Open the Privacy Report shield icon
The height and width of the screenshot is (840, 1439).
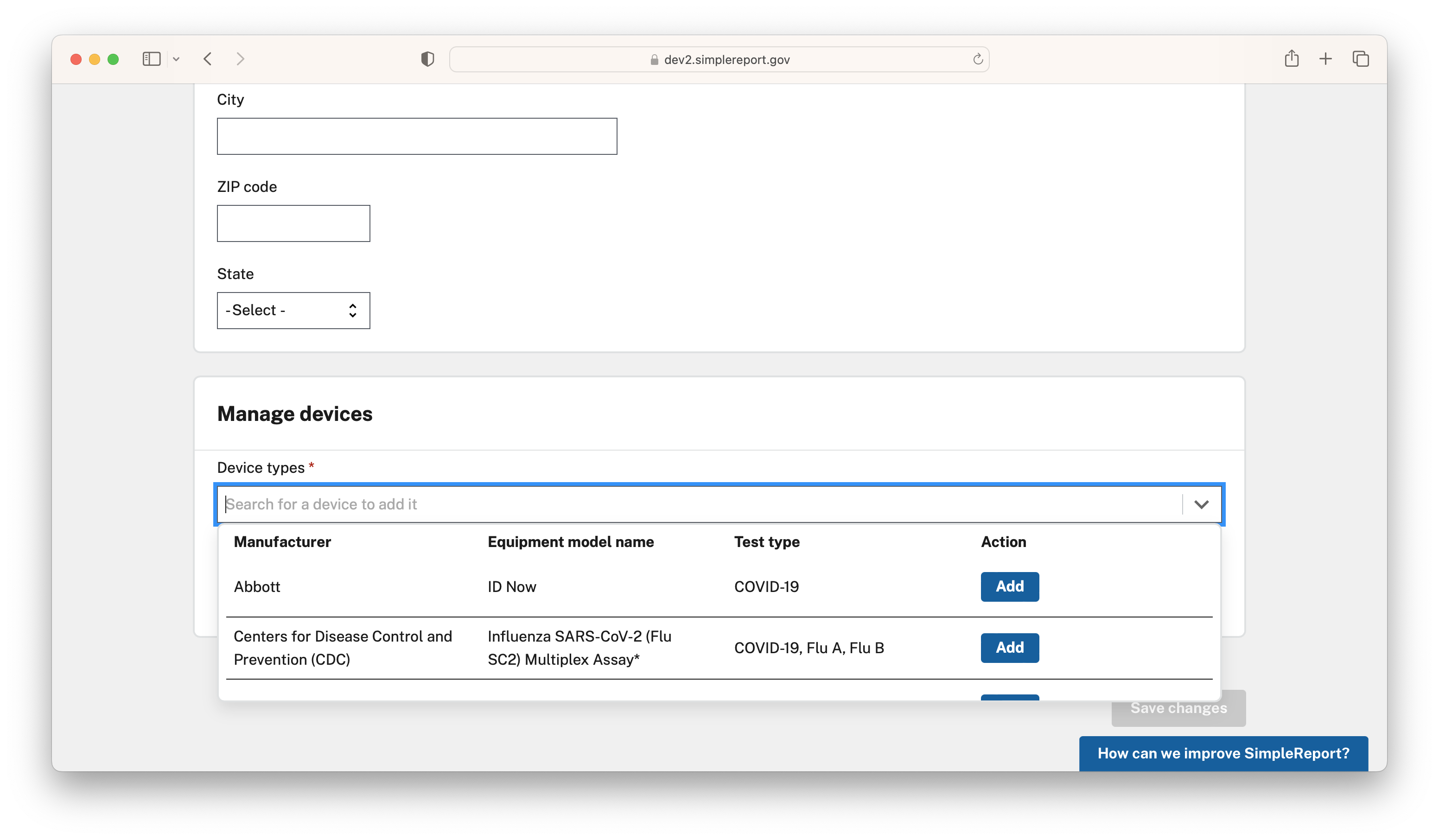pos(427,58)
